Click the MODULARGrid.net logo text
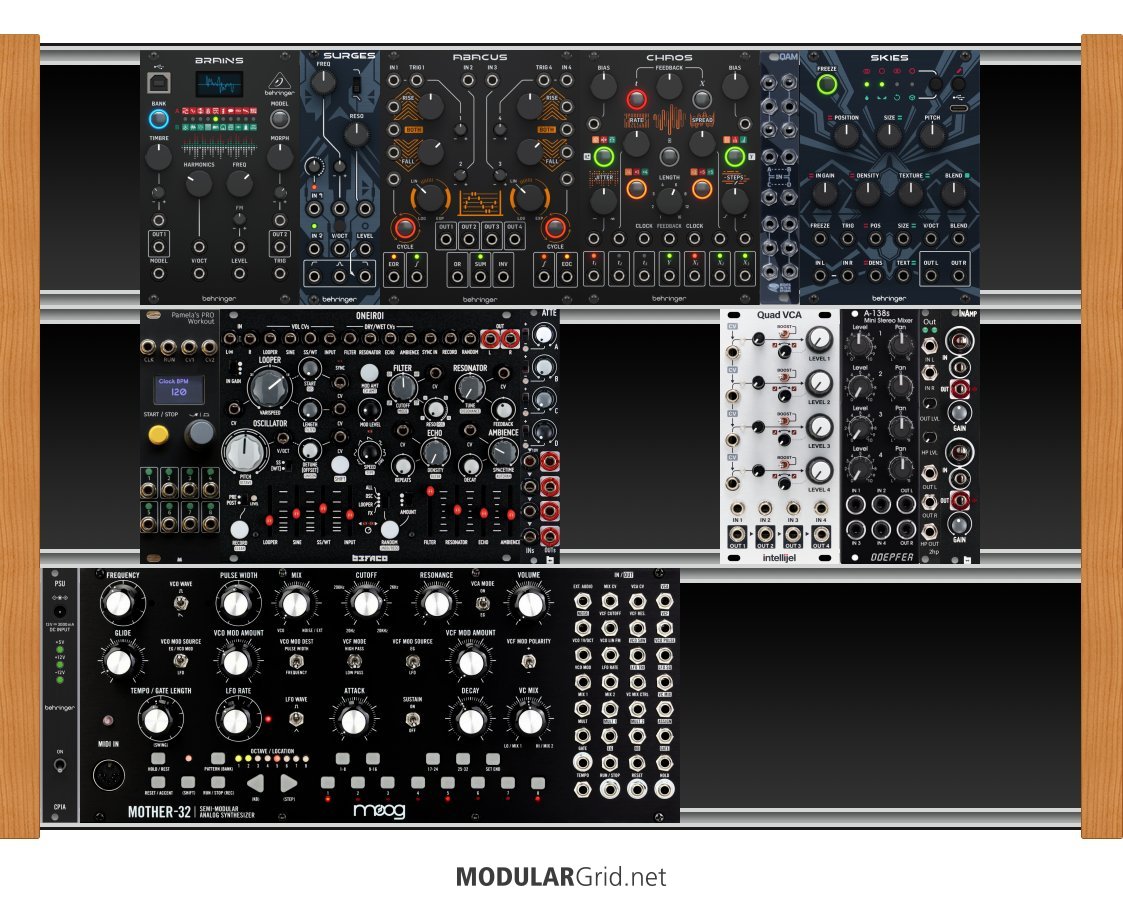Screen dimensions: 1123x898 pos(560,877)
